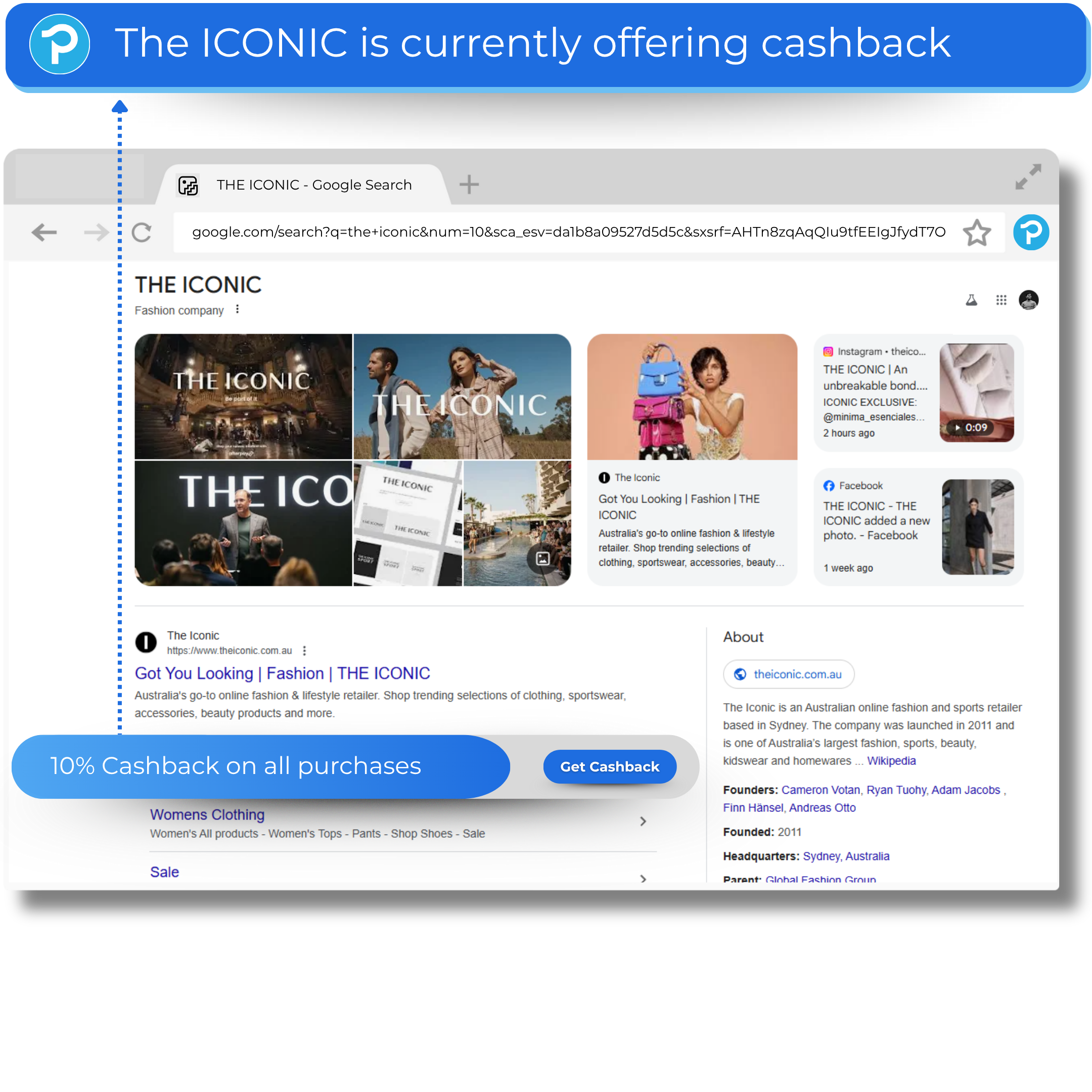
Task: Open the Google account profile avatar
Action: click(x=1028, y=300)
